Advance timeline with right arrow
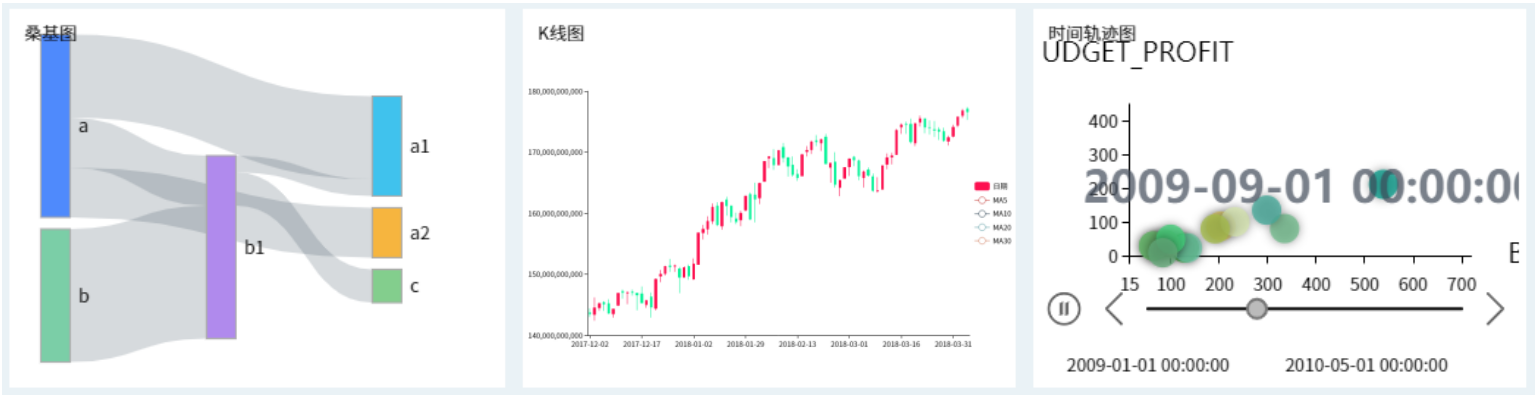This screenshot has height=397, width=1536. pos(1495,309)
